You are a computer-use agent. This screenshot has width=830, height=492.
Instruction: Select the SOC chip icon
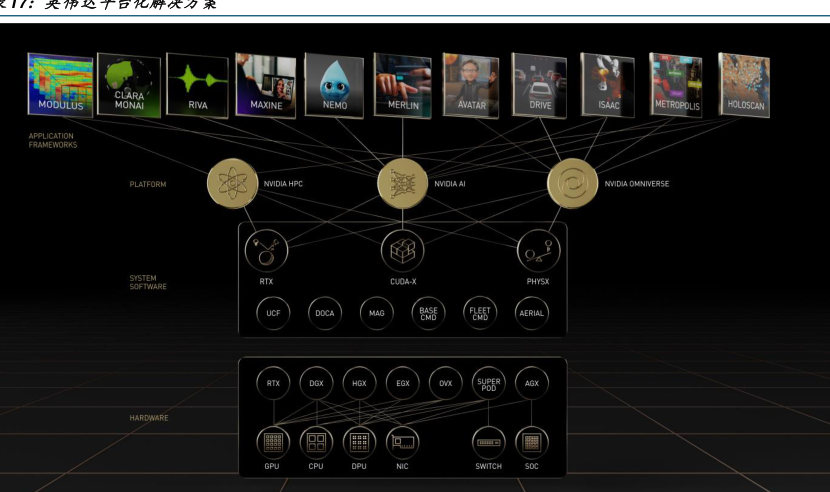532,442
